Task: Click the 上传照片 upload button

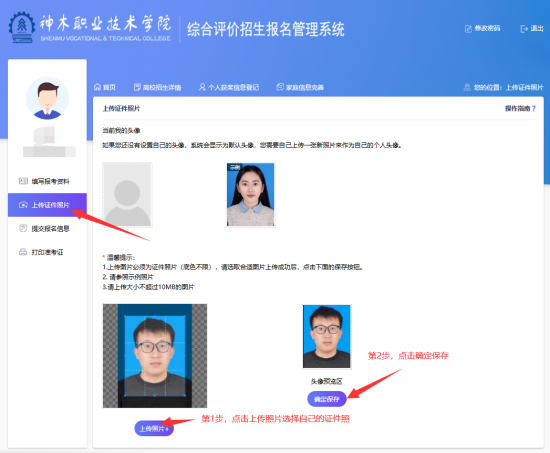Action: [154, 428]
